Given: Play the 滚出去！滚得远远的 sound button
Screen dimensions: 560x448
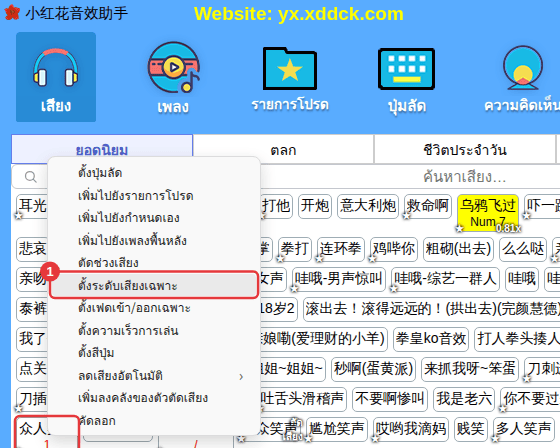Looking at the screenshot, I should (431, 309).
